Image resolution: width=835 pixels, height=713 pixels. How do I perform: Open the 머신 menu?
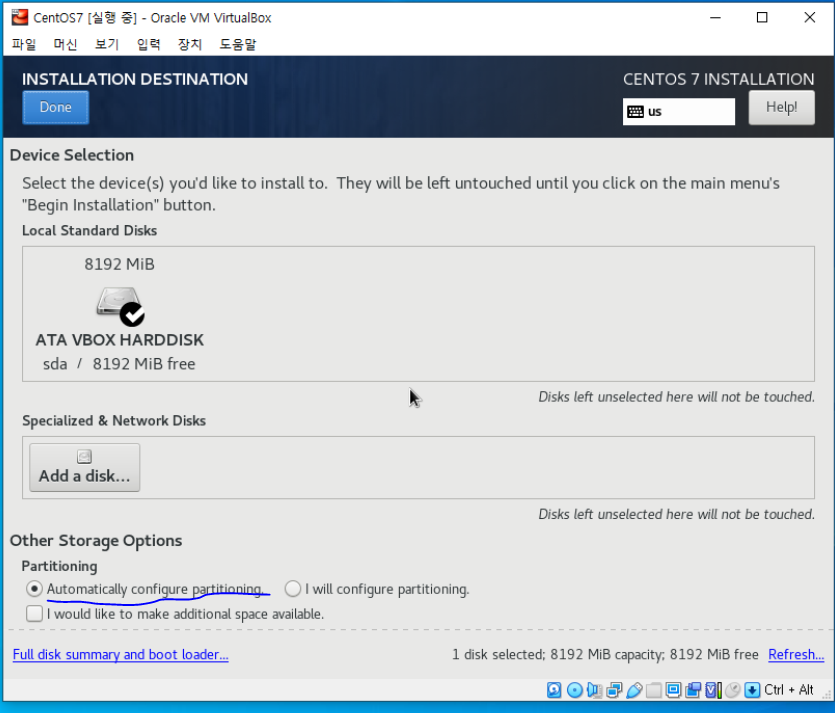point(66,44)
